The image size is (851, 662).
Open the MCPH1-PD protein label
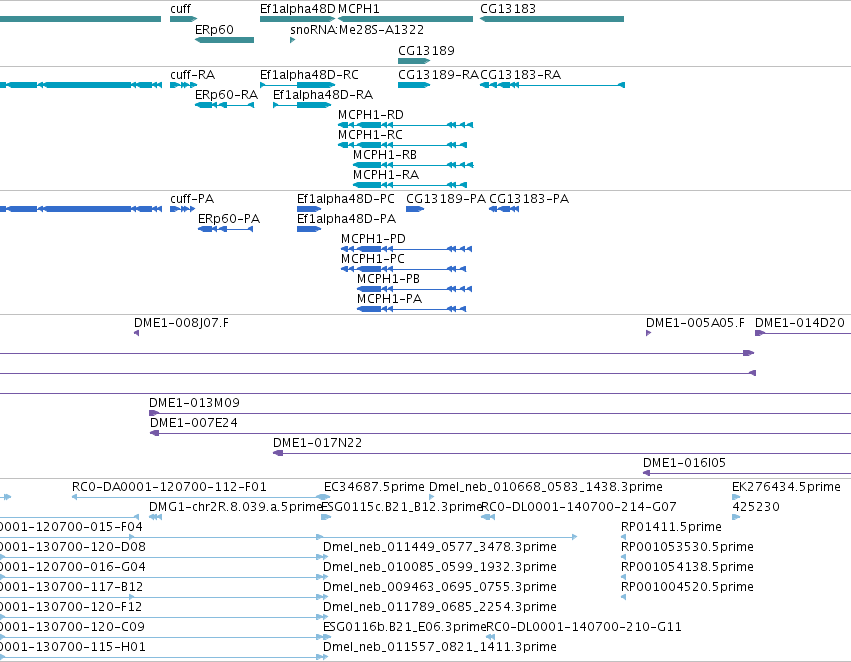pos(373,239)
